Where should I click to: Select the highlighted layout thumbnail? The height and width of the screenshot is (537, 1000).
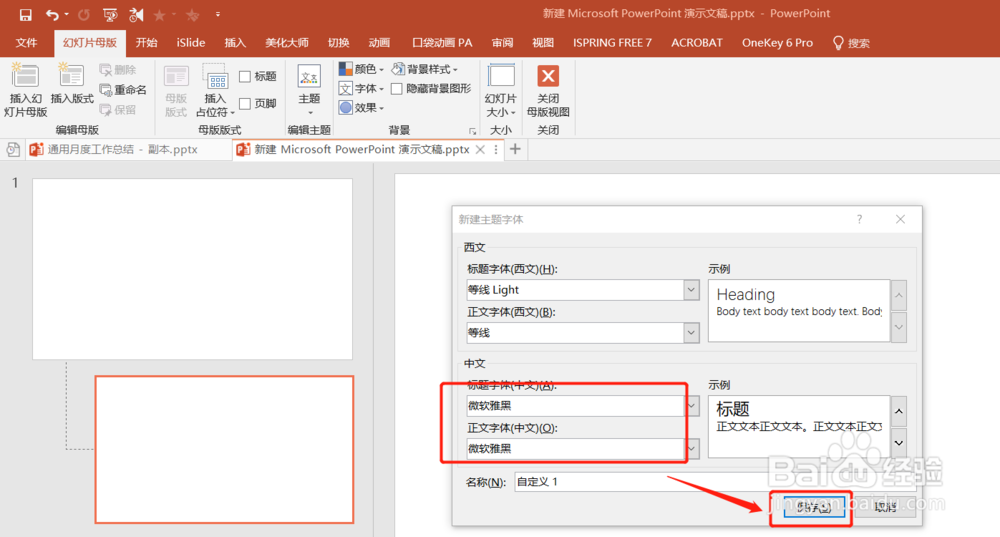coord(224,450)
